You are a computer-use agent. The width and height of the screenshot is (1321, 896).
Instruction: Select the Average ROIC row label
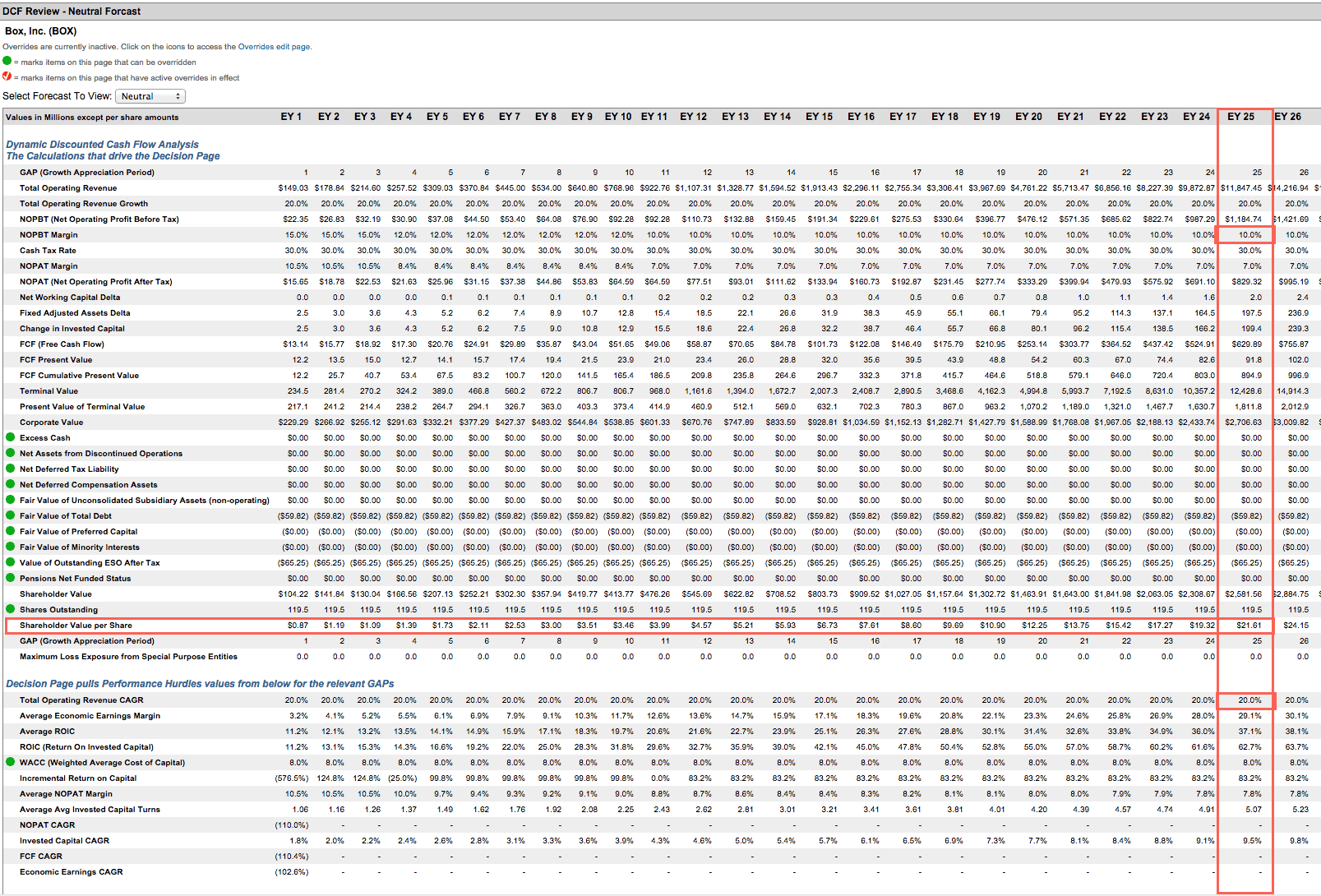[47, 732]
